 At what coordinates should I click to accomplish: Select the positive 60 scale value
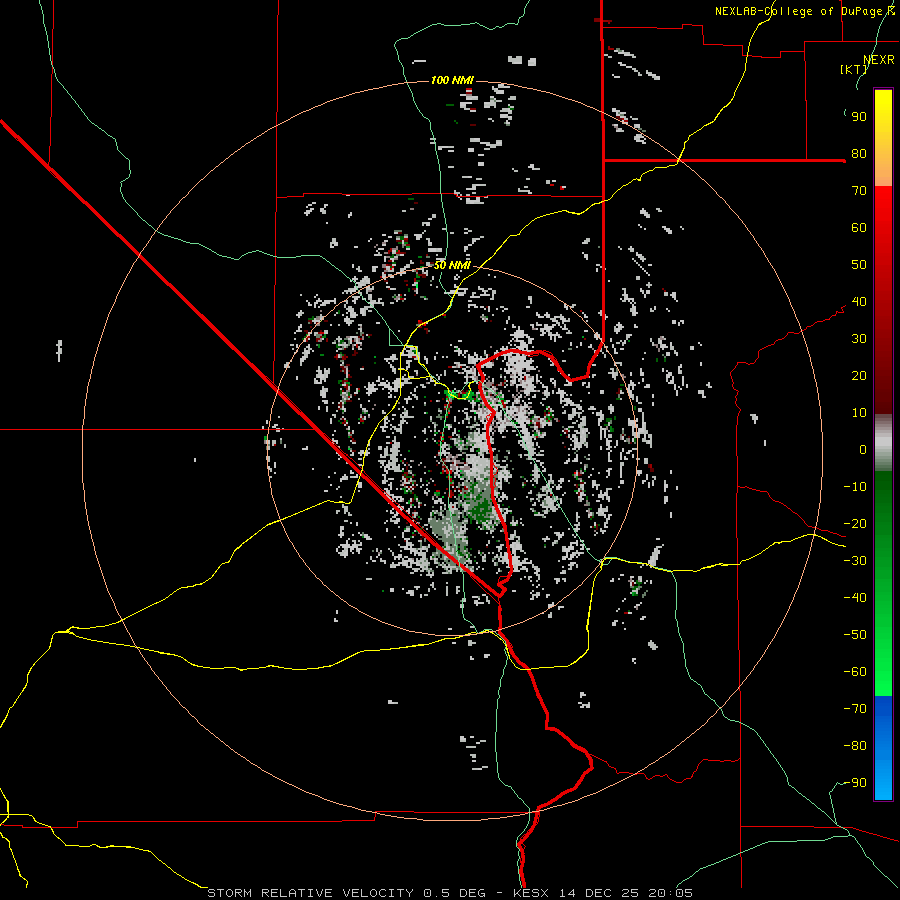pyautogui.click(x=859, y=228)
